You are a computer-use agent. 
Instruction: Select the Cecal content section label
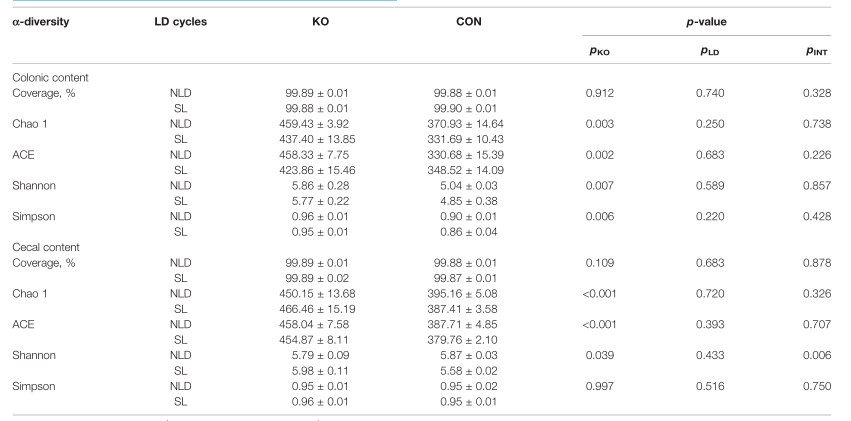[x=46, y=247]
